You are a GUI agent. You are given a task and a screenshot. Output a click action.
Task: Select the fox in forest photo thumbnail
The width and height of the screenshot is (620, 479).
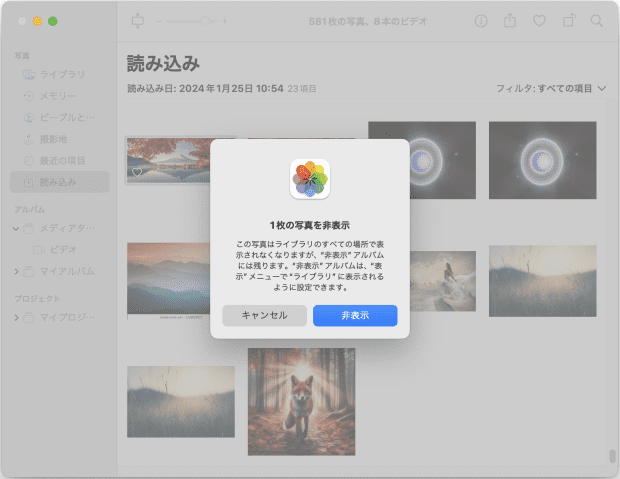pos(301,401)
